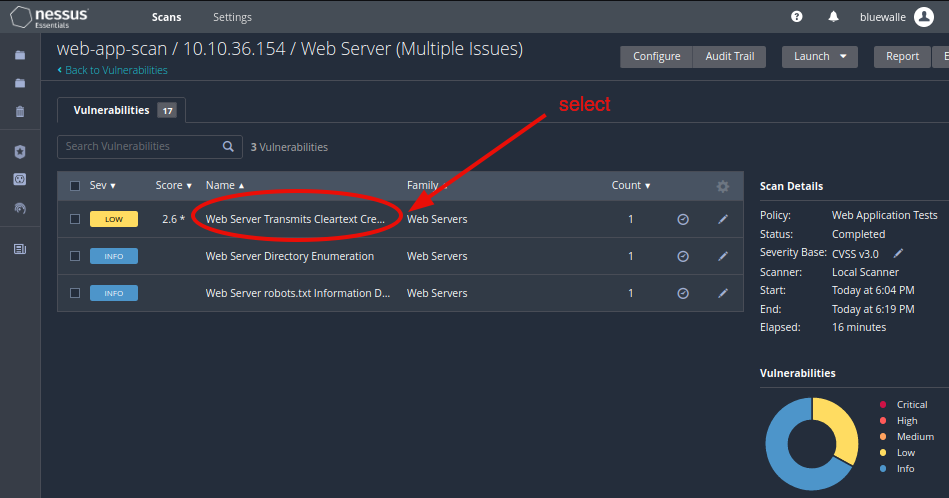This screenshot has width=949, height=498.
Task: Click the CVSS v3.0 severity base value
Action: coord(855,254)
